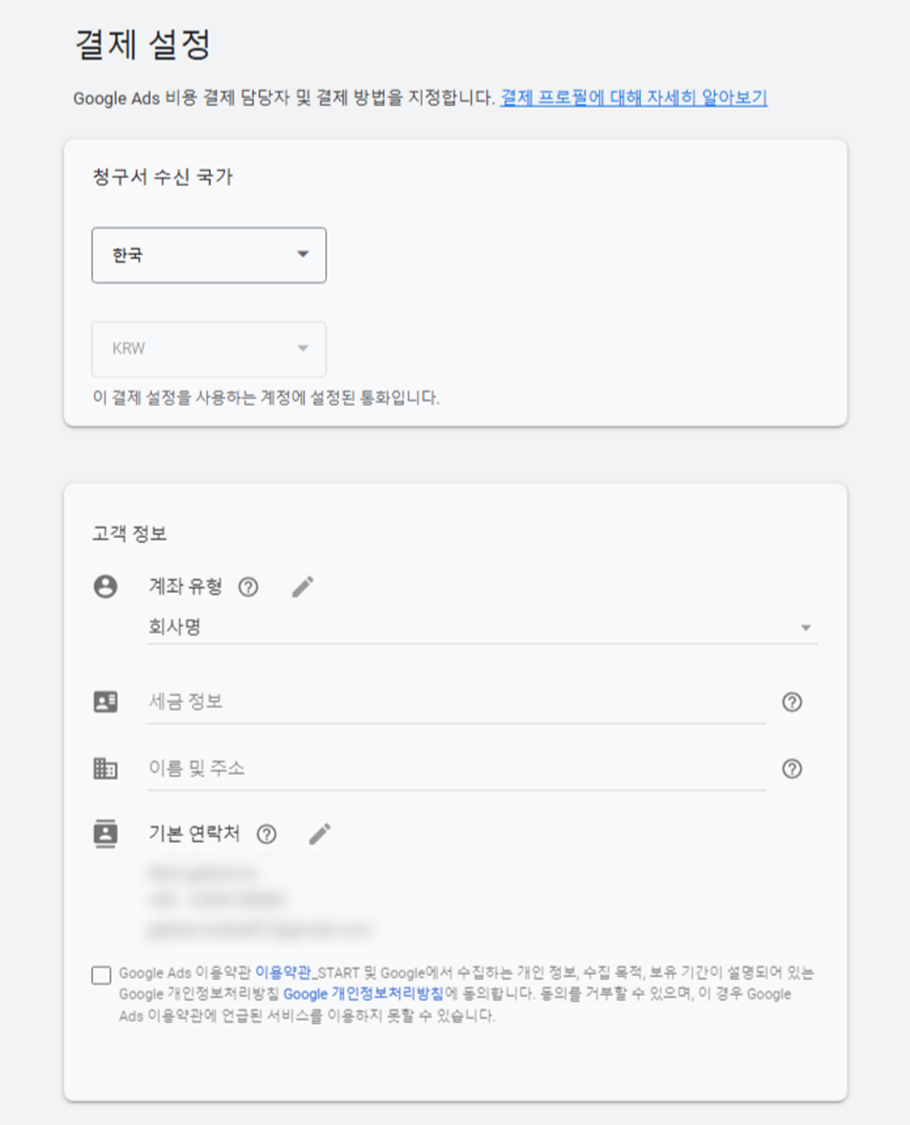Edit 기본 연락처 with the pencil icon
910x1125 pixels.
(x=320, y=834)
